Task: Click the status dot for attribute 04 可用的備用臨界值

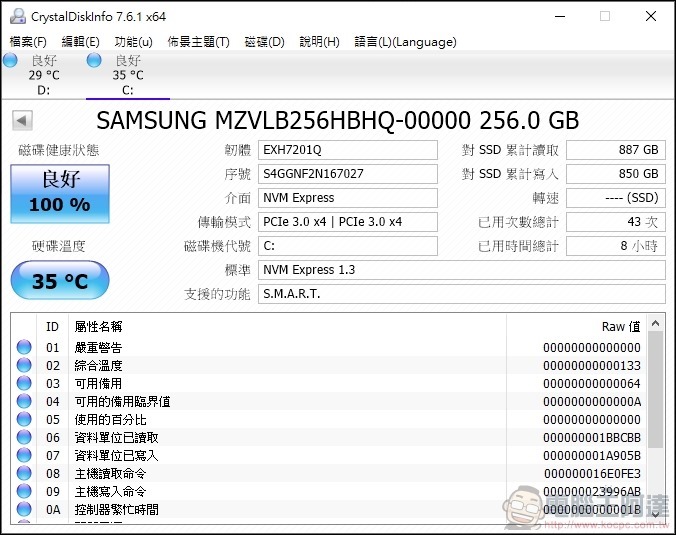Action: 24,401
